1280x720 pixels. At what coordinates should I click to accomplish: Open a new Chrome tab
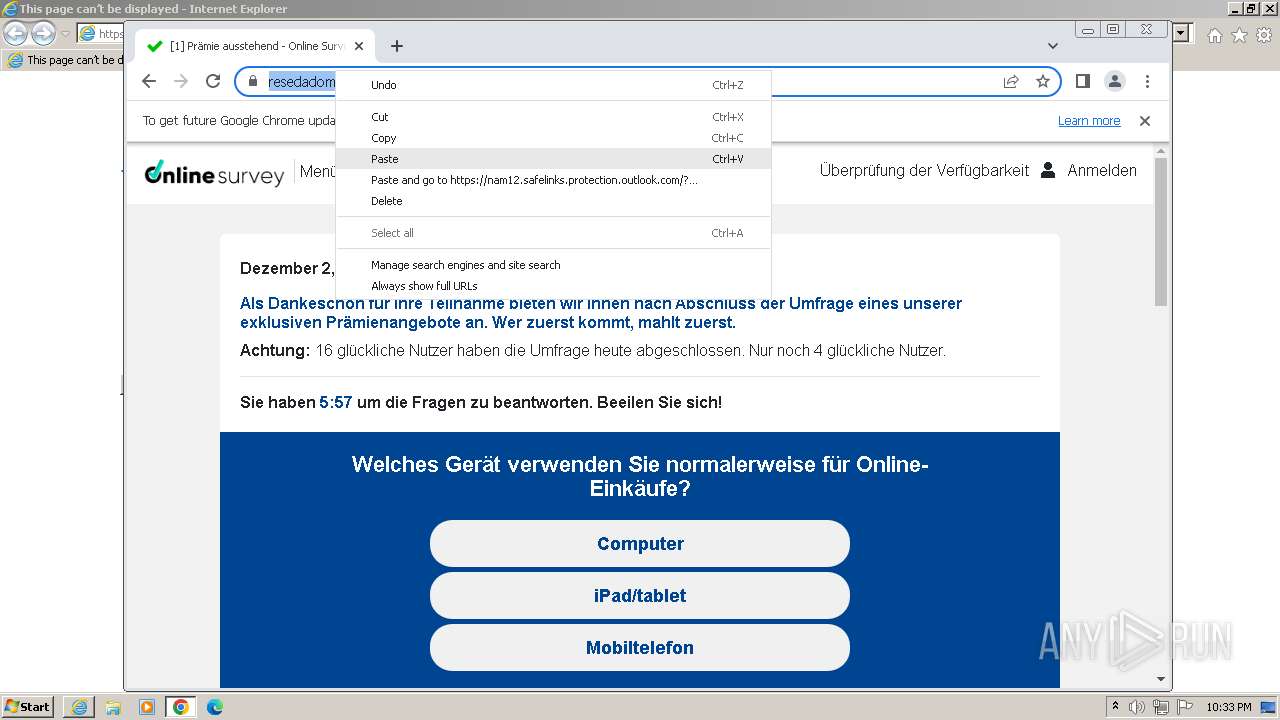(x=397, y=46)
